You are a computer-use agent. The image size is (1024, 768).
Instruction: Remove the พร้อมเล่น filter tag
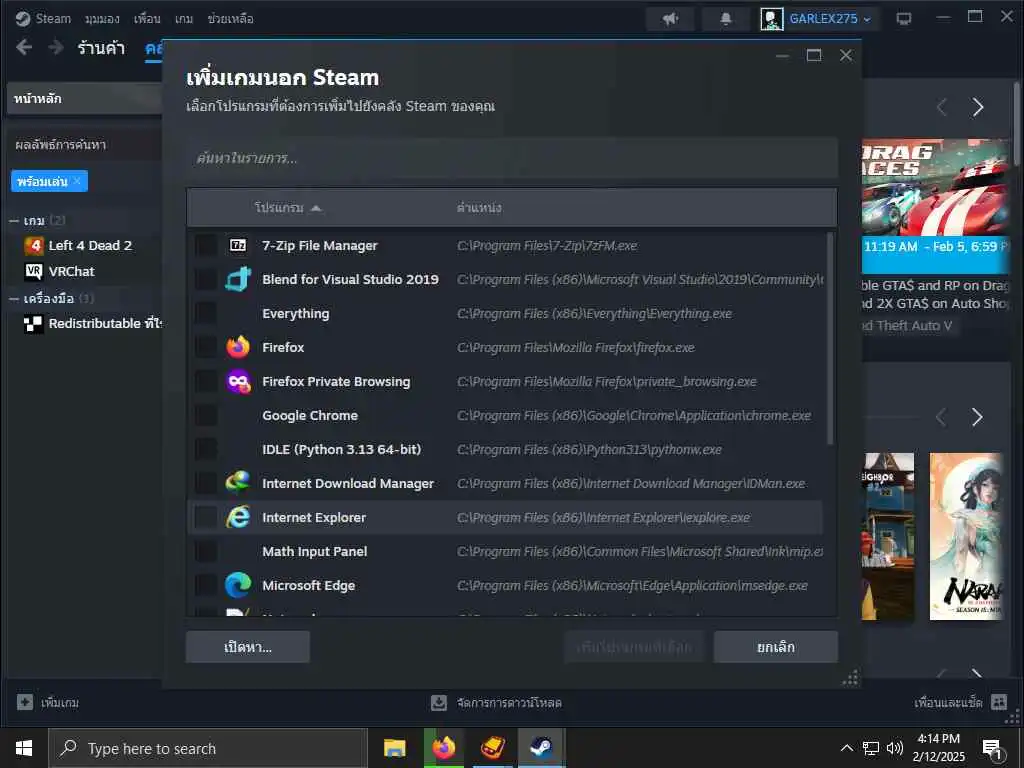click(x=77, y=181)
